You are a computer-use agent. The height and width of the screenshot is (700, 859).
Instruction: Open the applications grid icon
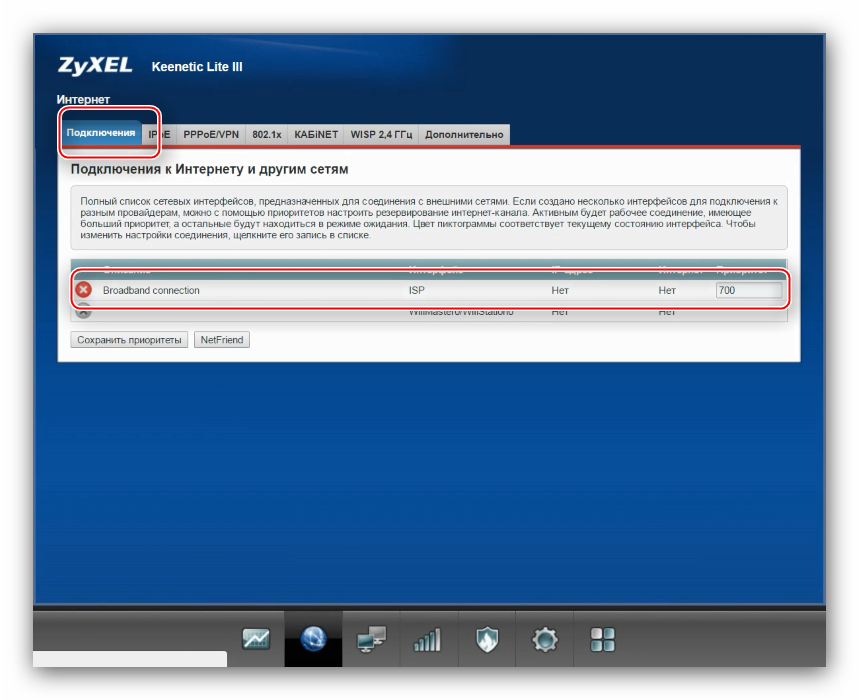pos(603,639)
